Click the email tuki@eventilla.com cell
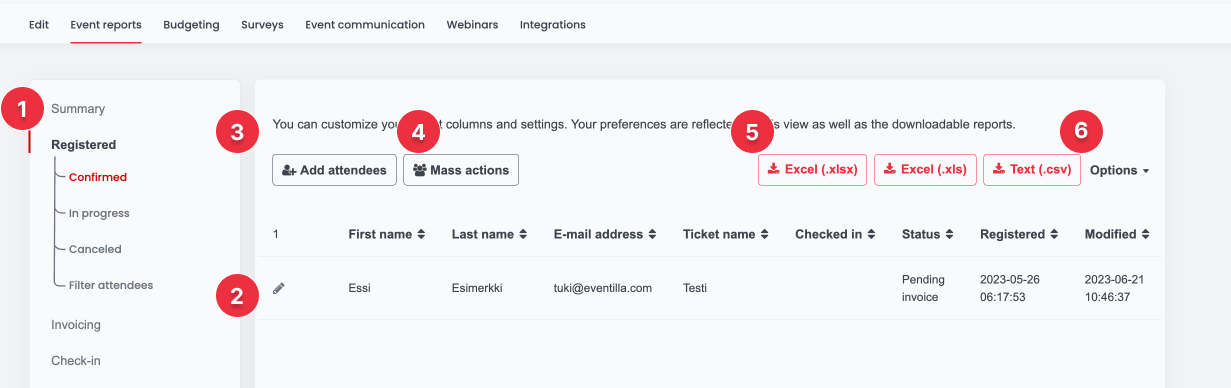 pyautogui.click(x=603, y=288)
